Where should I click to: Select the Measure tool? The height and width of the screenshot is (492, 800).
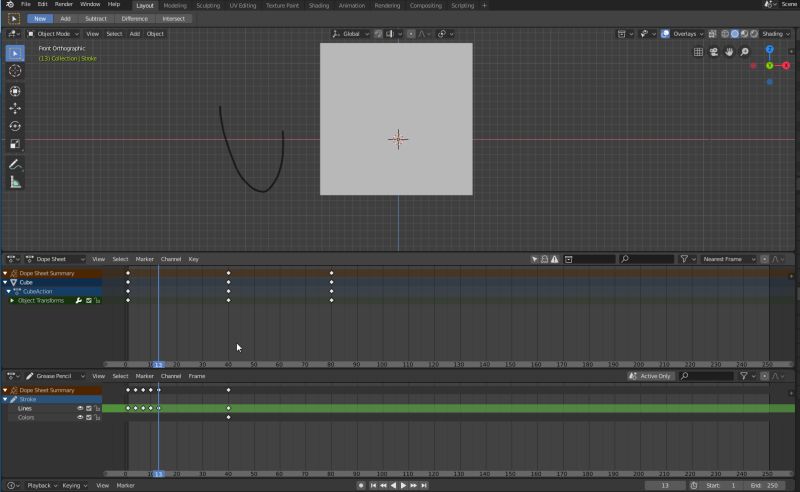coord(15,182)
